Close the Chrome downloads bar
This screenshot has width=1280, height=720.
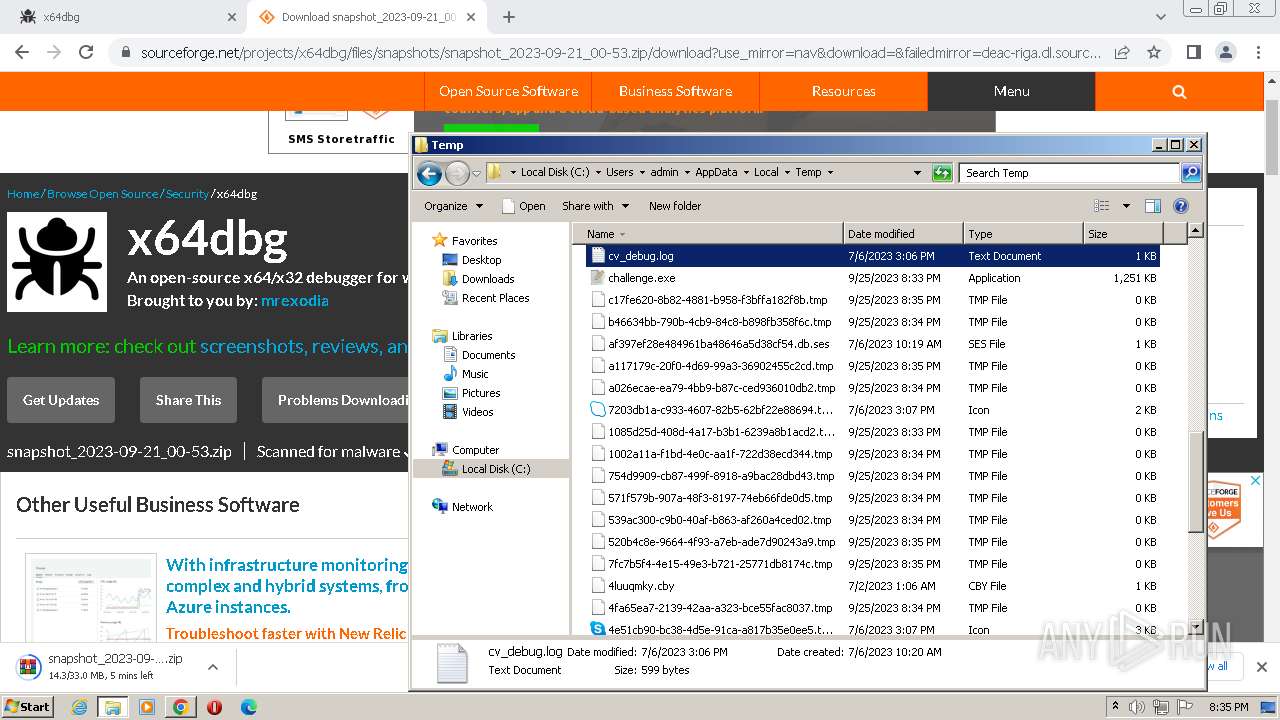pyautogui.click(x=1262, y=667)
